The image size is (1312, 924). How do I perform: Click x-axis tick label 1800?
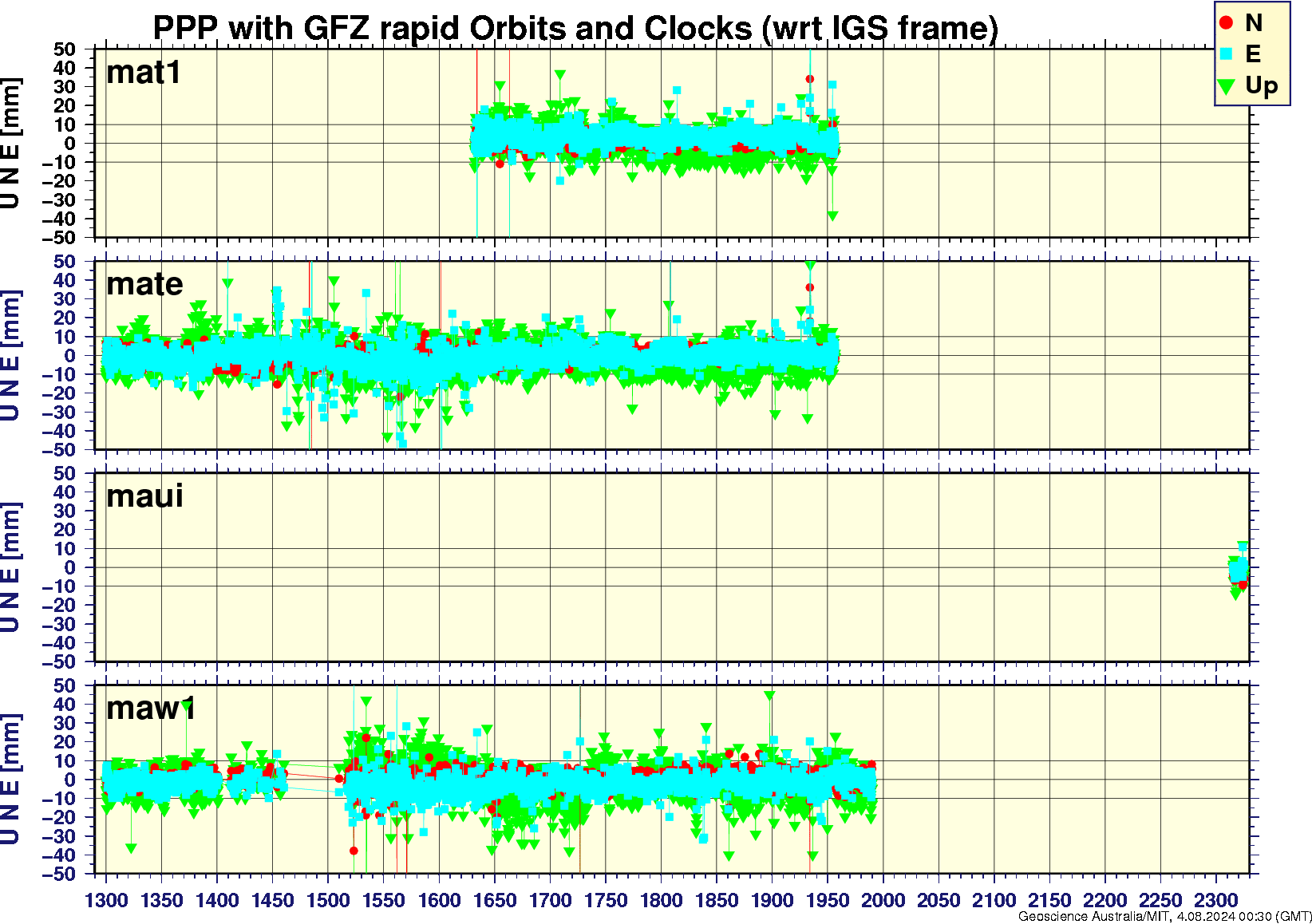[x=661, y=900]
